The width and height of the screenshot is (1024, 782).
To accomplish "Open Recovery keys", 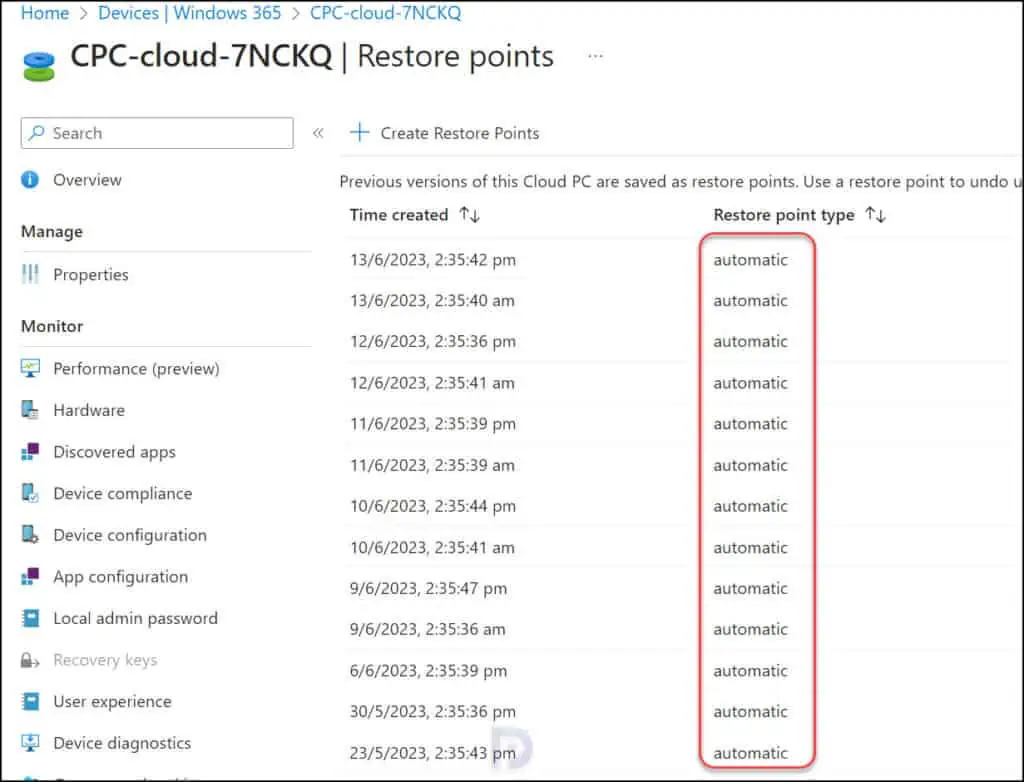I will pyautogui.click(x=105, y=660).
